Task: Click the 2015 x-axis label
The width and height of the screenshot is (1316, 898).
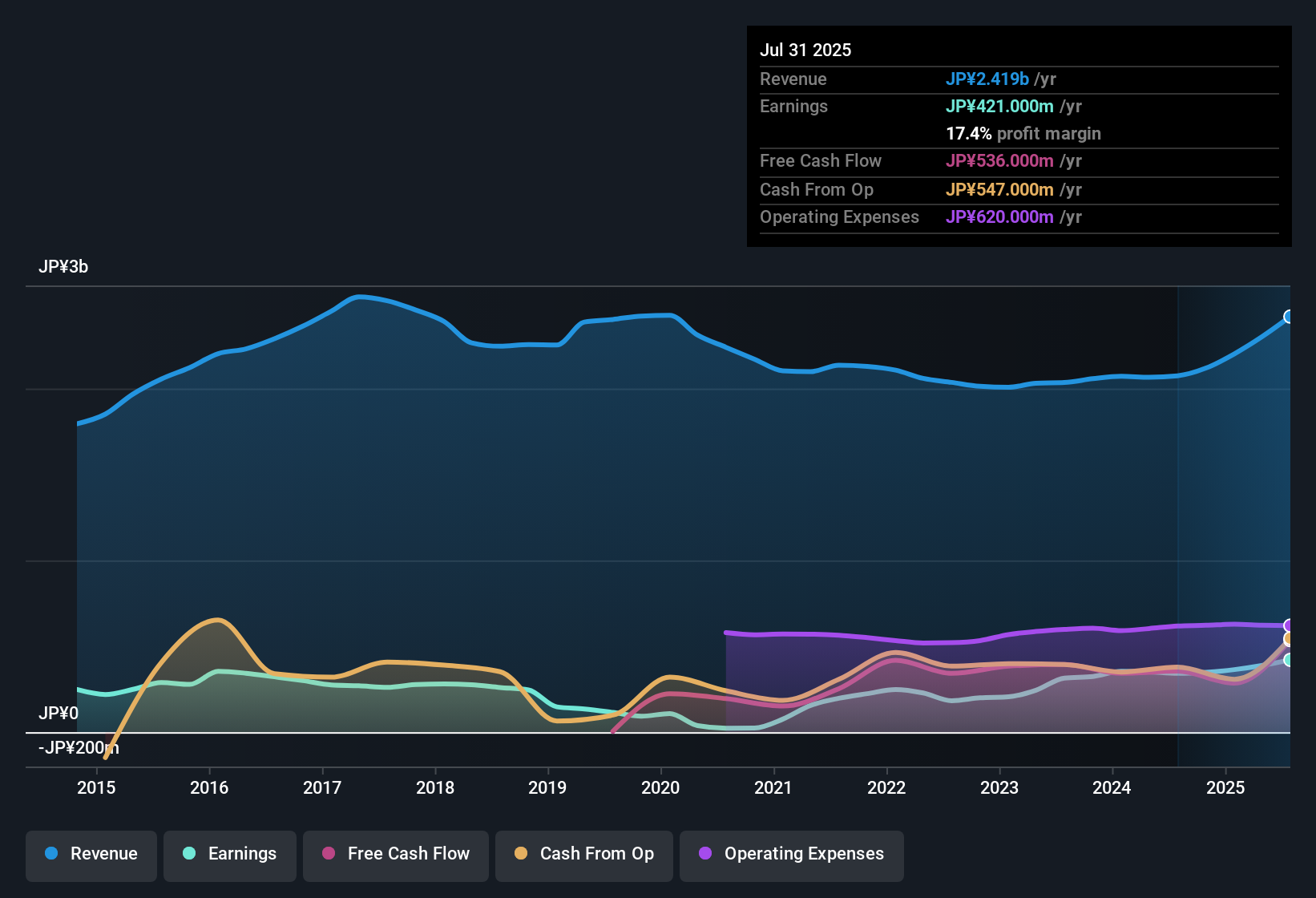Action: (x=96, y=787)
